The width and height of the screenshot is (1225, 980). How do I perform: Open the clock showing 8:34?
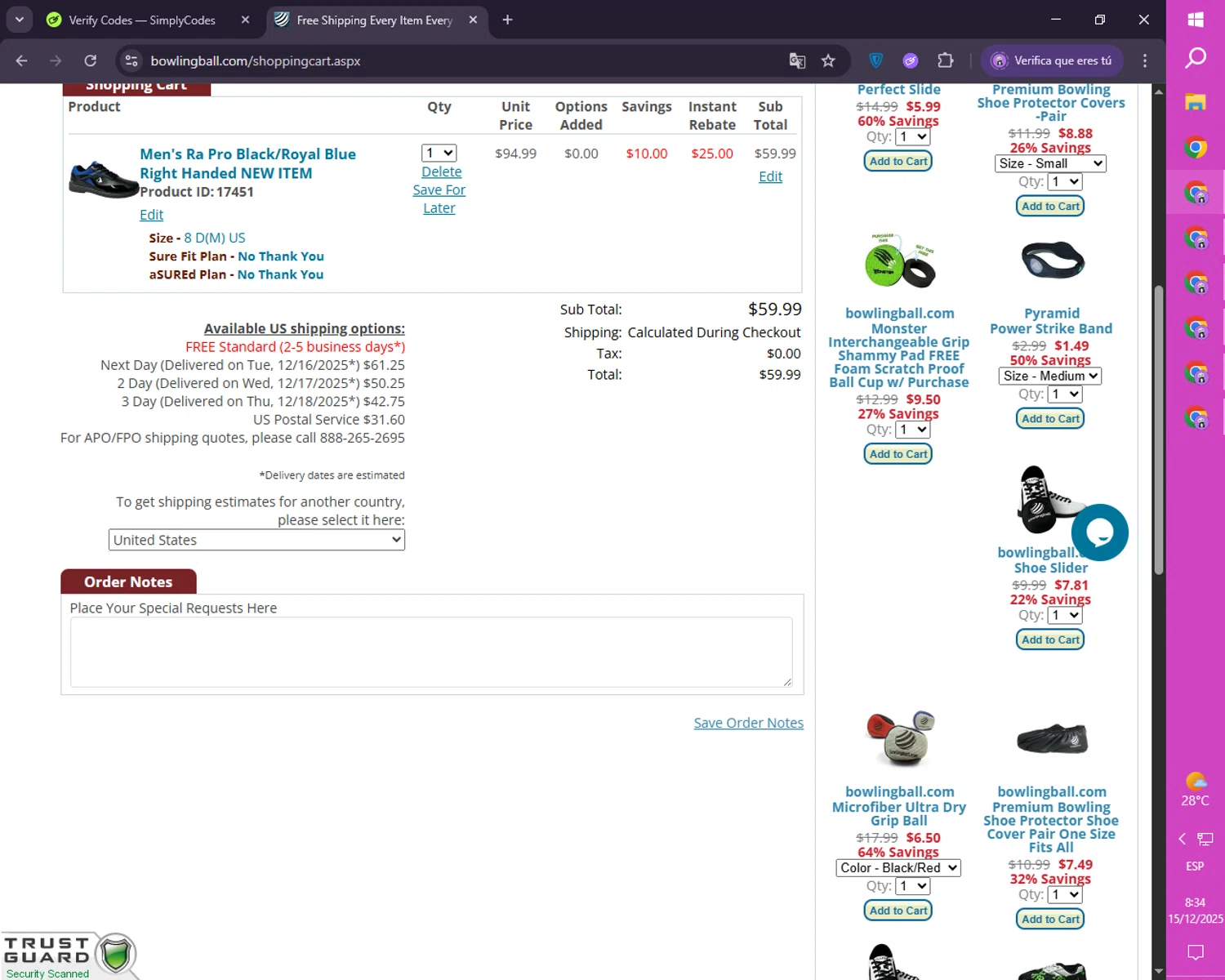click(x=1196, y=911)
